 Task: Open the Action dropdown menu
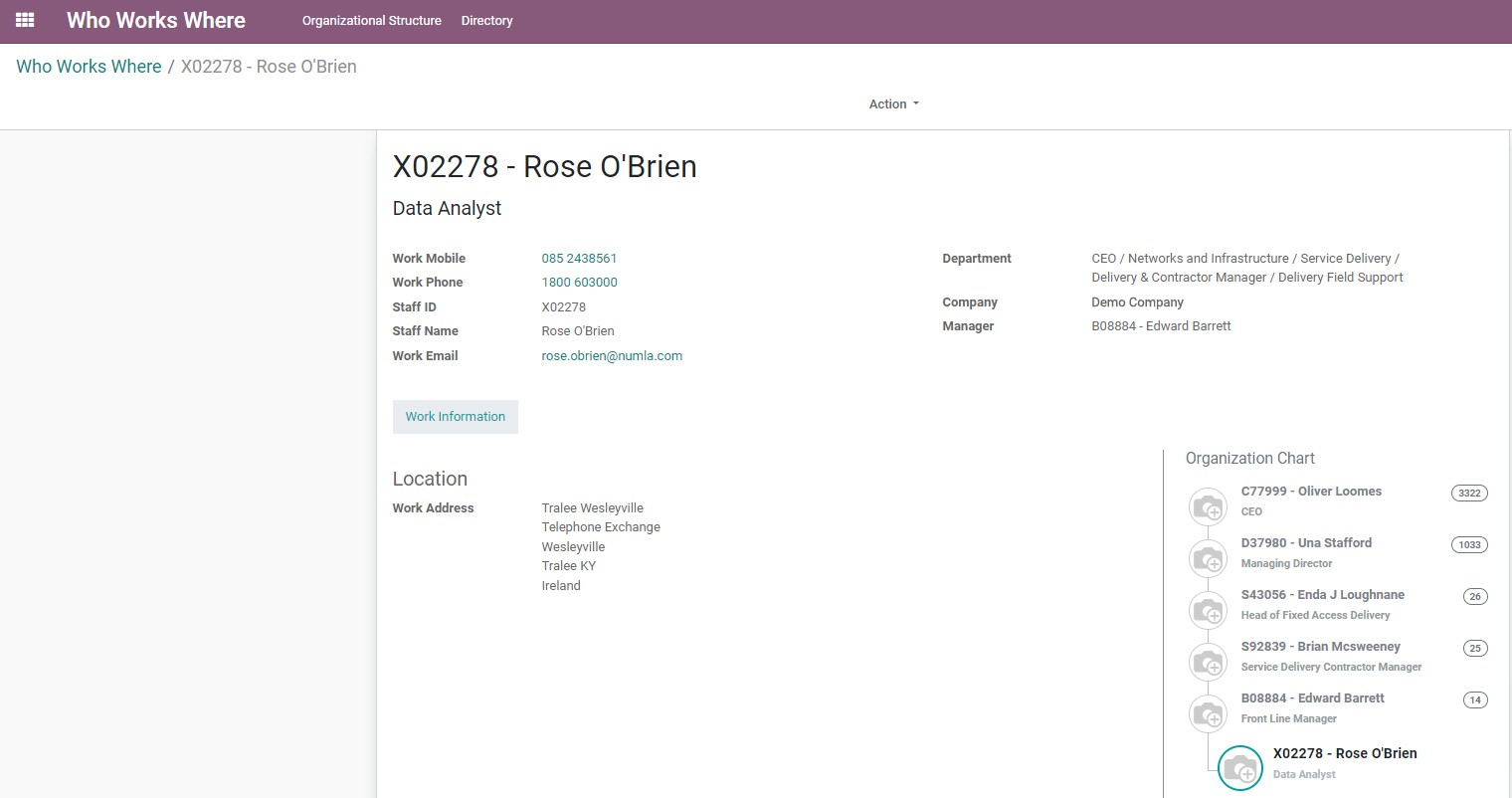pyautogui.click(x=893, y=103)
